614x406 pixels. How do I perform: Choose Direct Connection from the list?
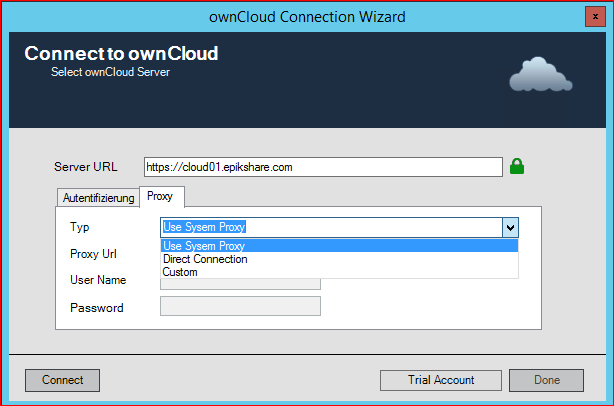point(339,259)
